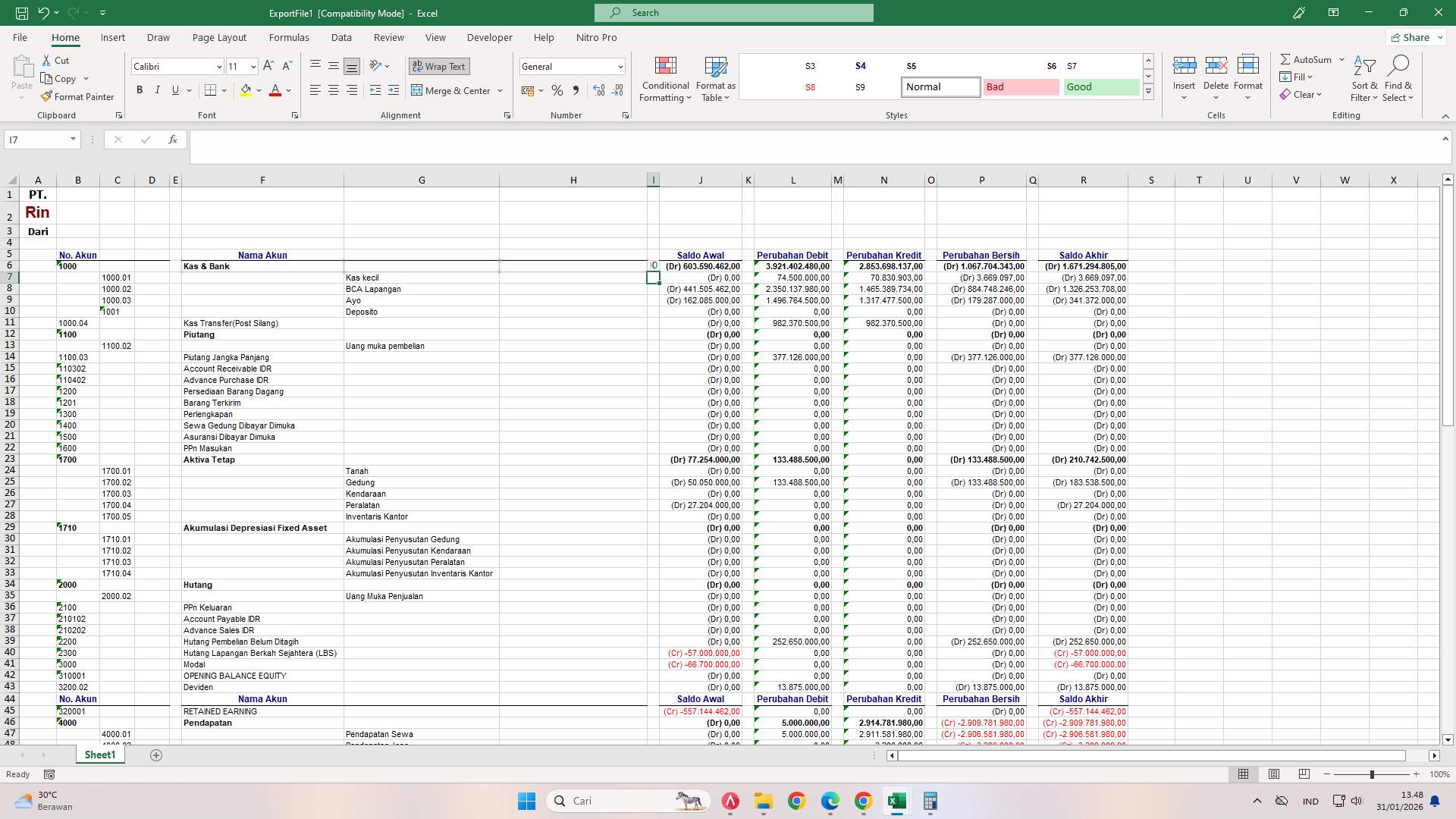Toggle underline formatting
This screenshot has width=1456, height=819.
click(x=174, y=89)
